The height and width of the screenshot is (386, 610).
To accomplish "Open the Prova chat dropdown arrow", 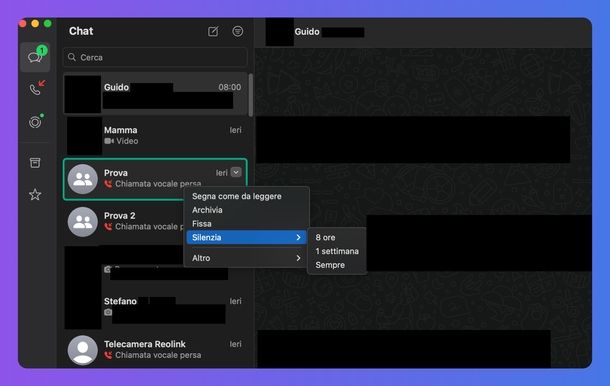I will 236,172.
